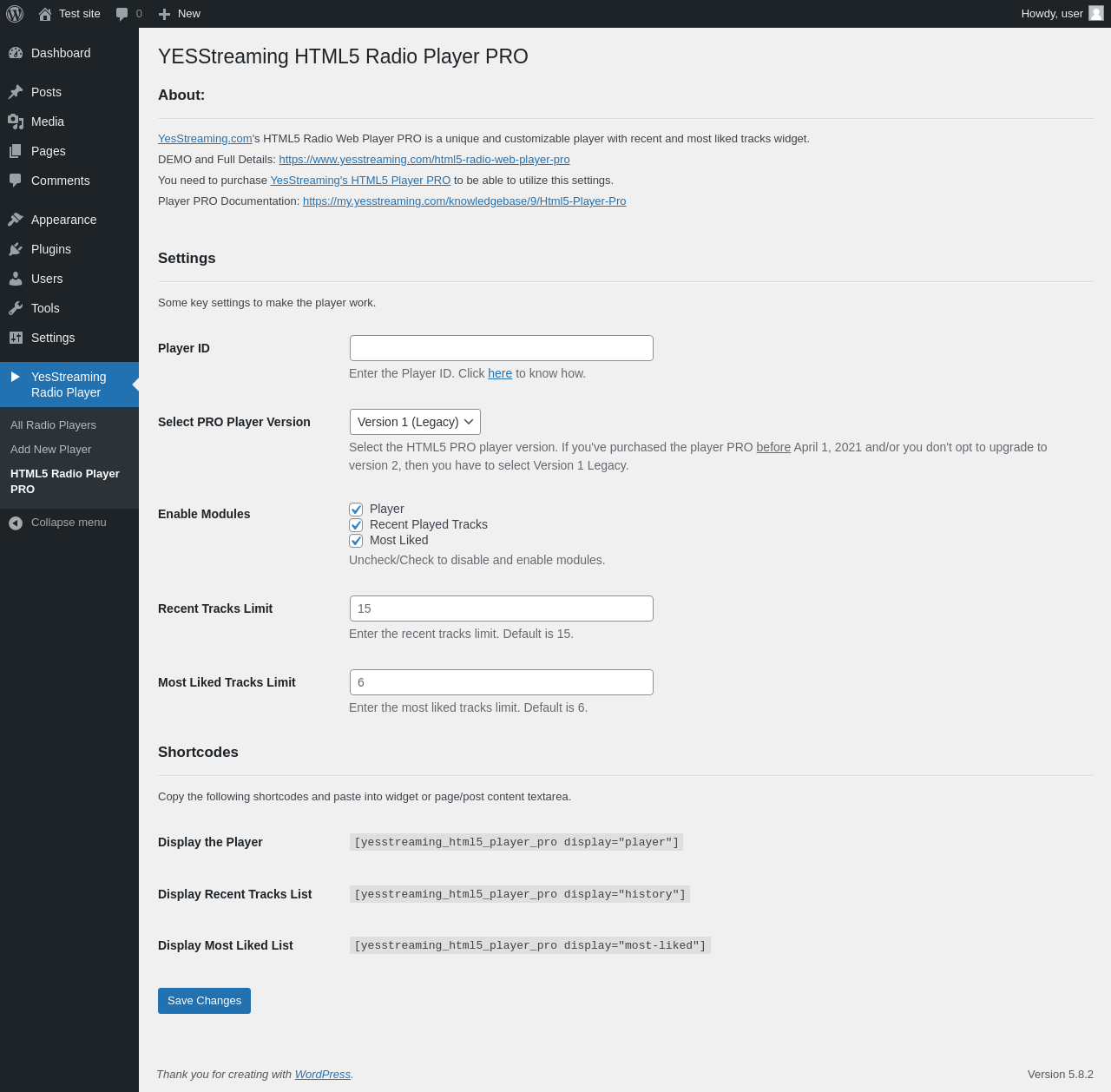The width and height of the screenshot is (1111, 1092).
Task: Click the Dashboard gauge icon
Action: 16,53
